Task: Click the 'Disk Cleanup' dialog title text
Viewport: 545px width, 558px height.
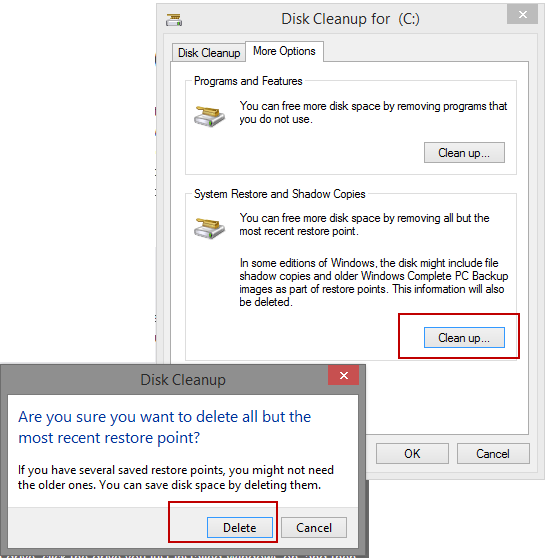Action: coord(183,380)
